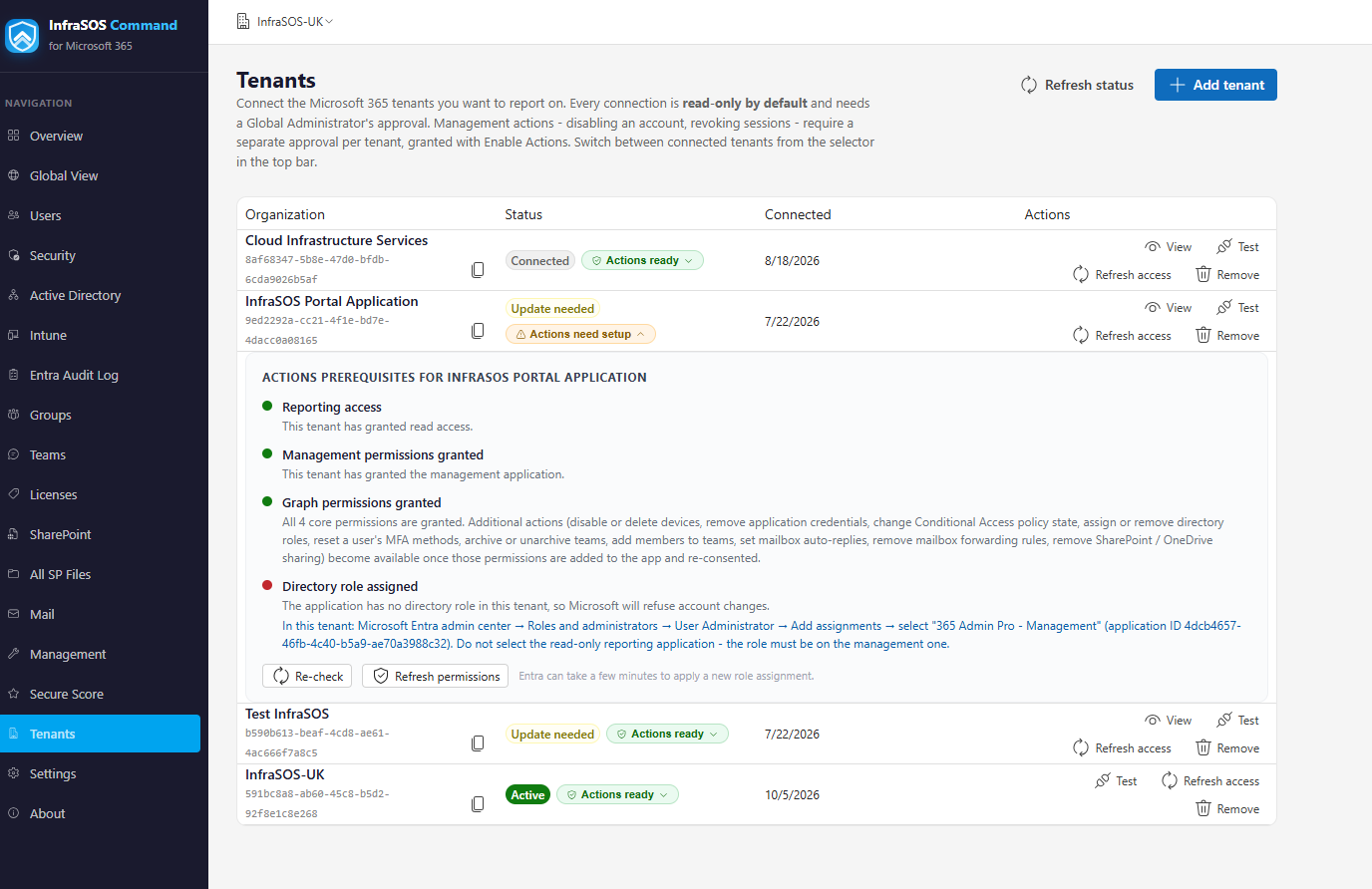The image size is (1372, 889).
Task: Click the Refresh permissions button
Action: 435,676
